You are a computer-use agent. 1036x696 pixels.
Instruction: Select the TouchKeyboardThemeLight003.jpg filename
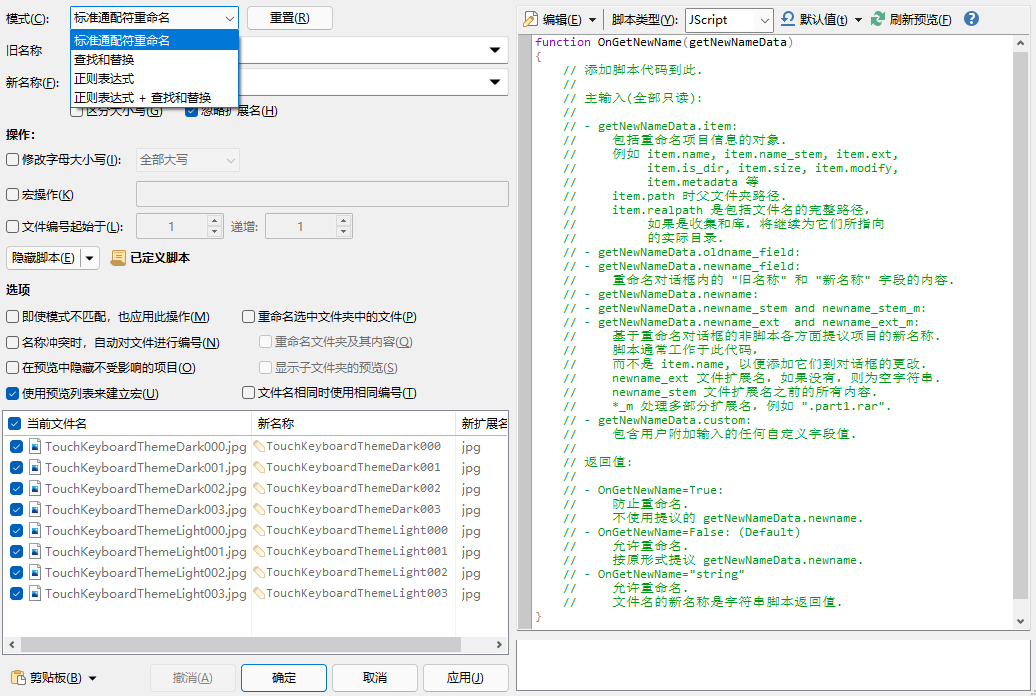click(x=145, y=594)
